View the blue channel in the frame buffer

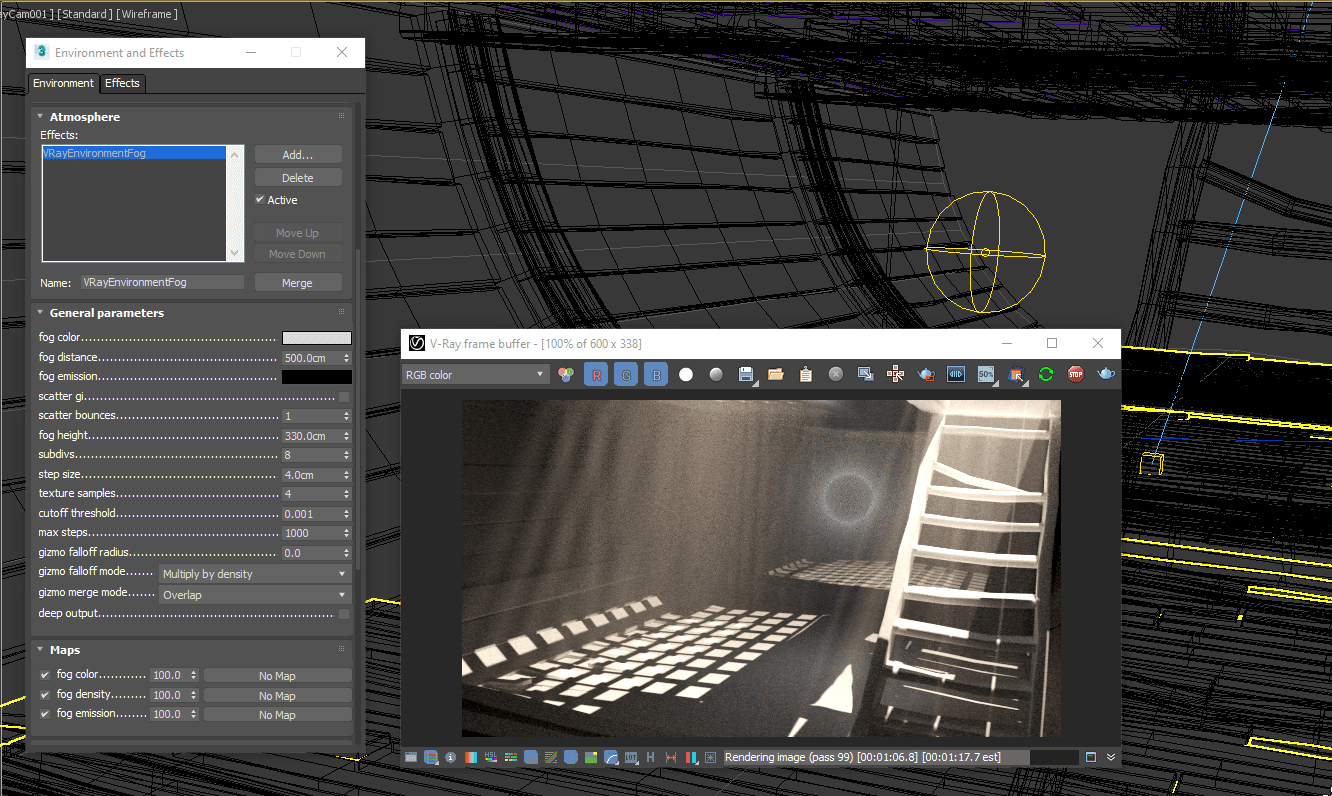point(656,374)
